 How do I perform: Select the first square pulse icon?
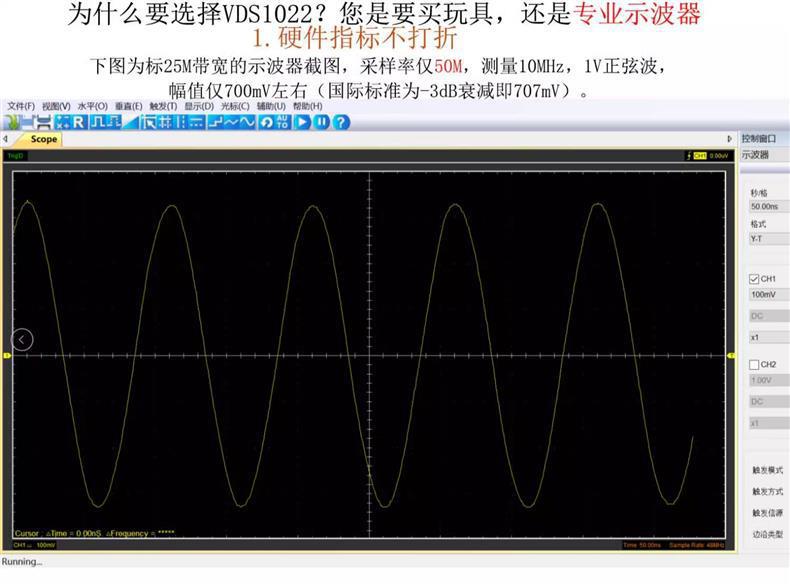tap(97, 122)
